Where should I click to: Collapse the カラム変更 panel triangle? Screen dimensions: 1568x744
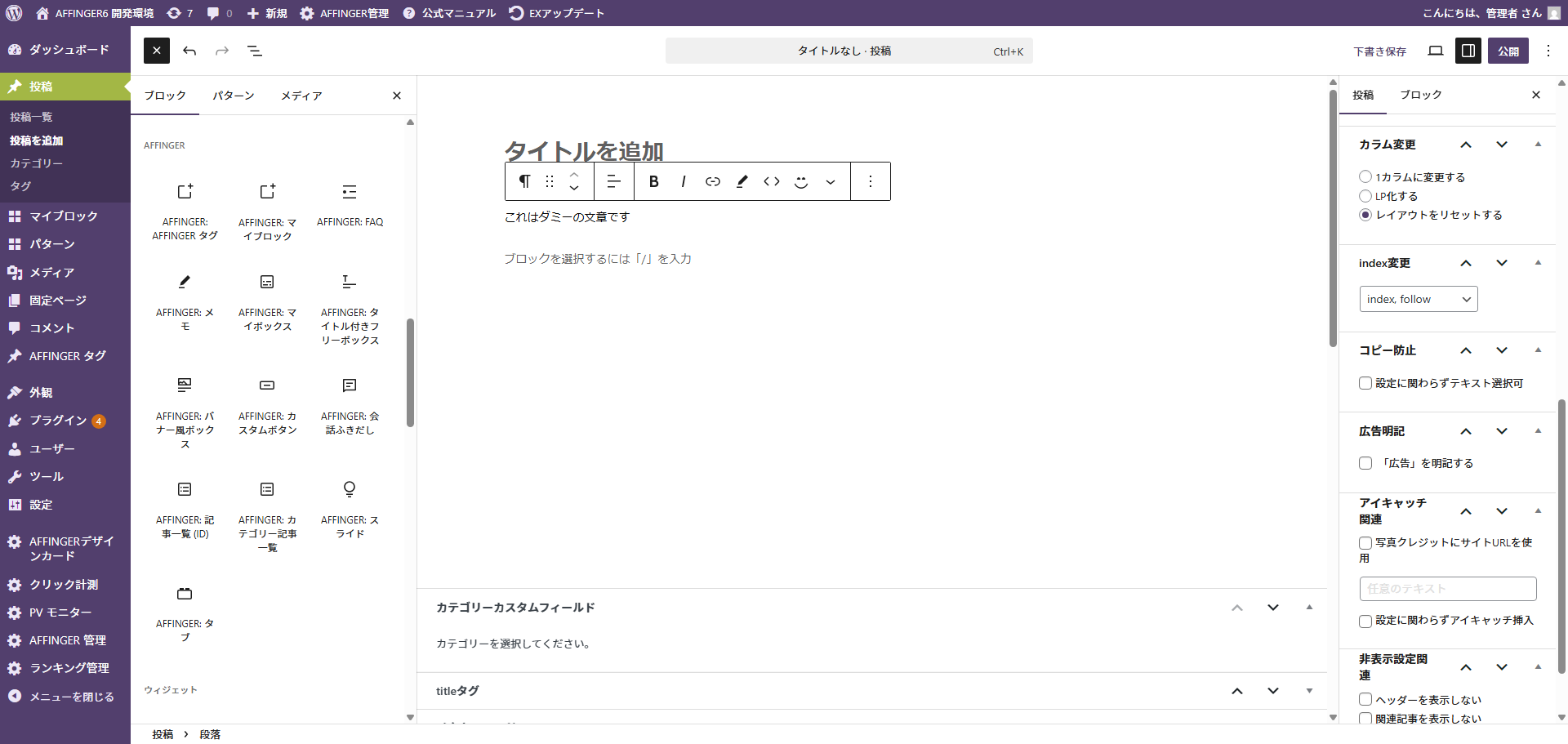(x=1538, y=145)
